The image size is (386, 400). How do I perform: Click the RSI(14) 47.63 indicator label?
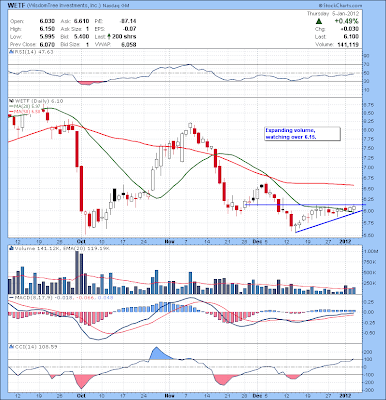pyautogui.click(x=33, y=52)
